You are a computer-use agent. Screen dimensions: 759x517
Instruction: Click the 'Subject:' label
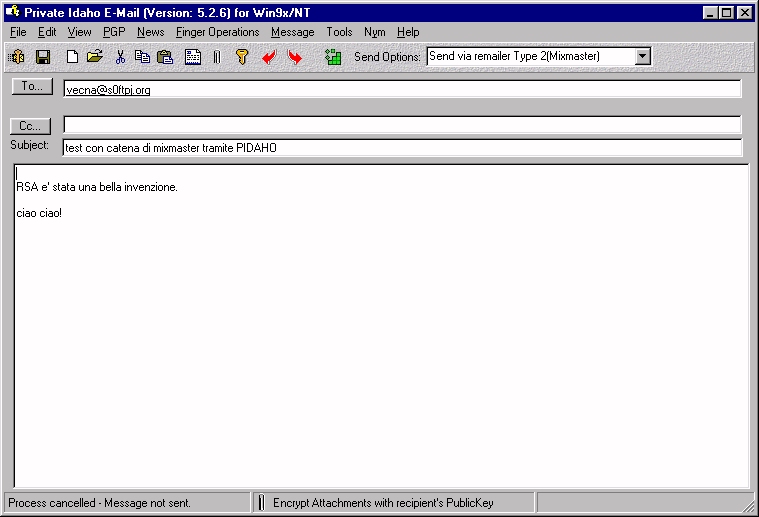30,145
